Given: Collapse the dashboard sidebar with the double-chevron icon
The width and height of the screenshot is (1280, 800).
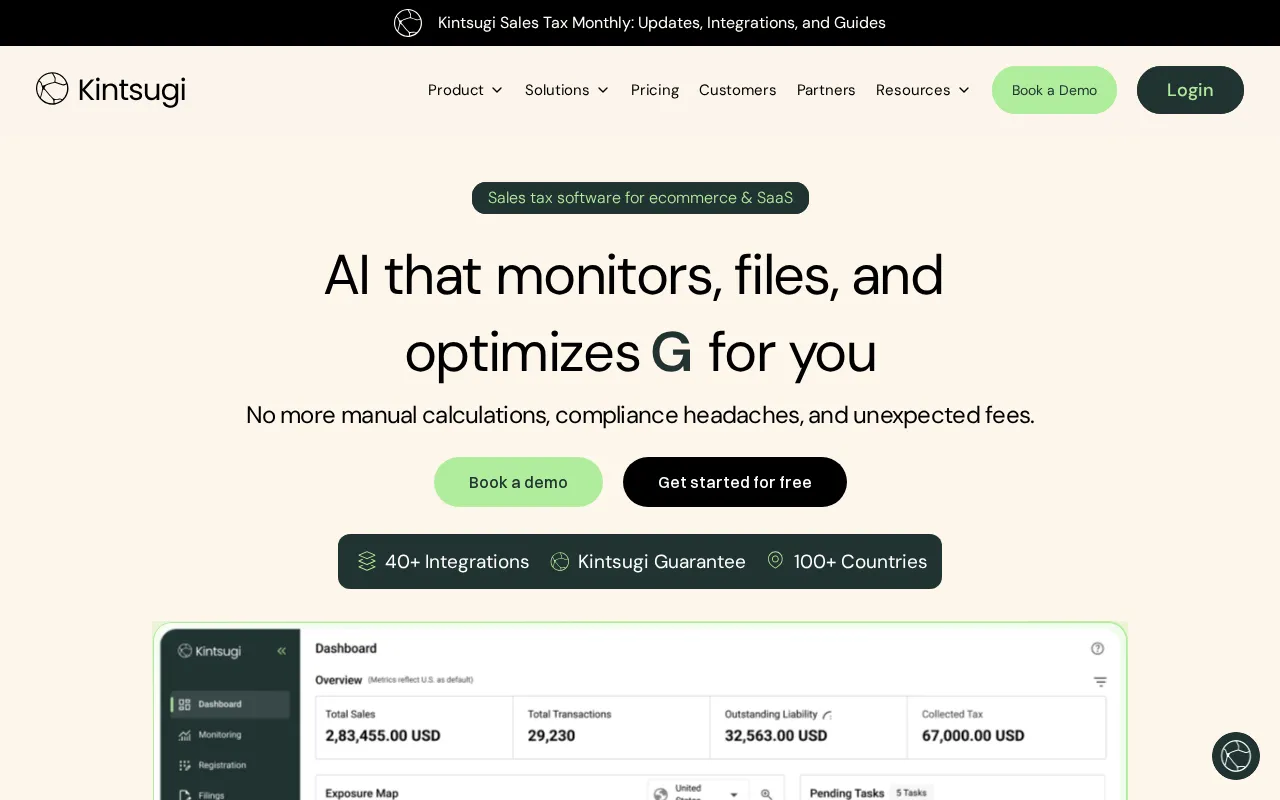Looking at the screenshot, I should click(x=282, y=651).
